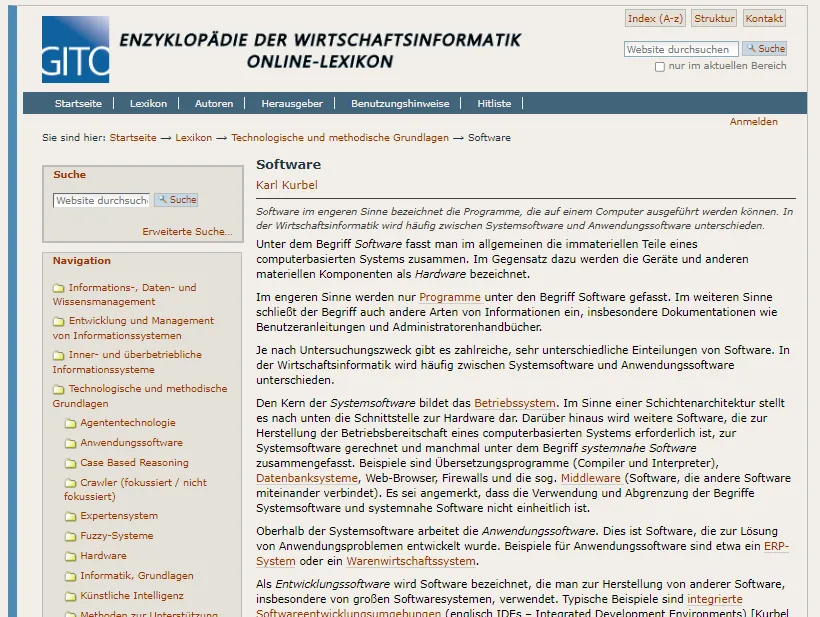Open the Startseite menu item

78,104
